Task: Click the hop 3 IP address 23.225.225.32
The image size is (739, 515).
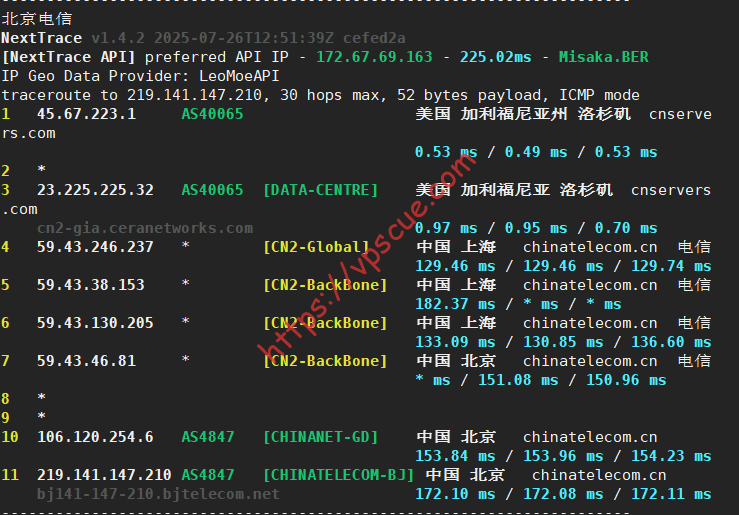Action: 95,190
